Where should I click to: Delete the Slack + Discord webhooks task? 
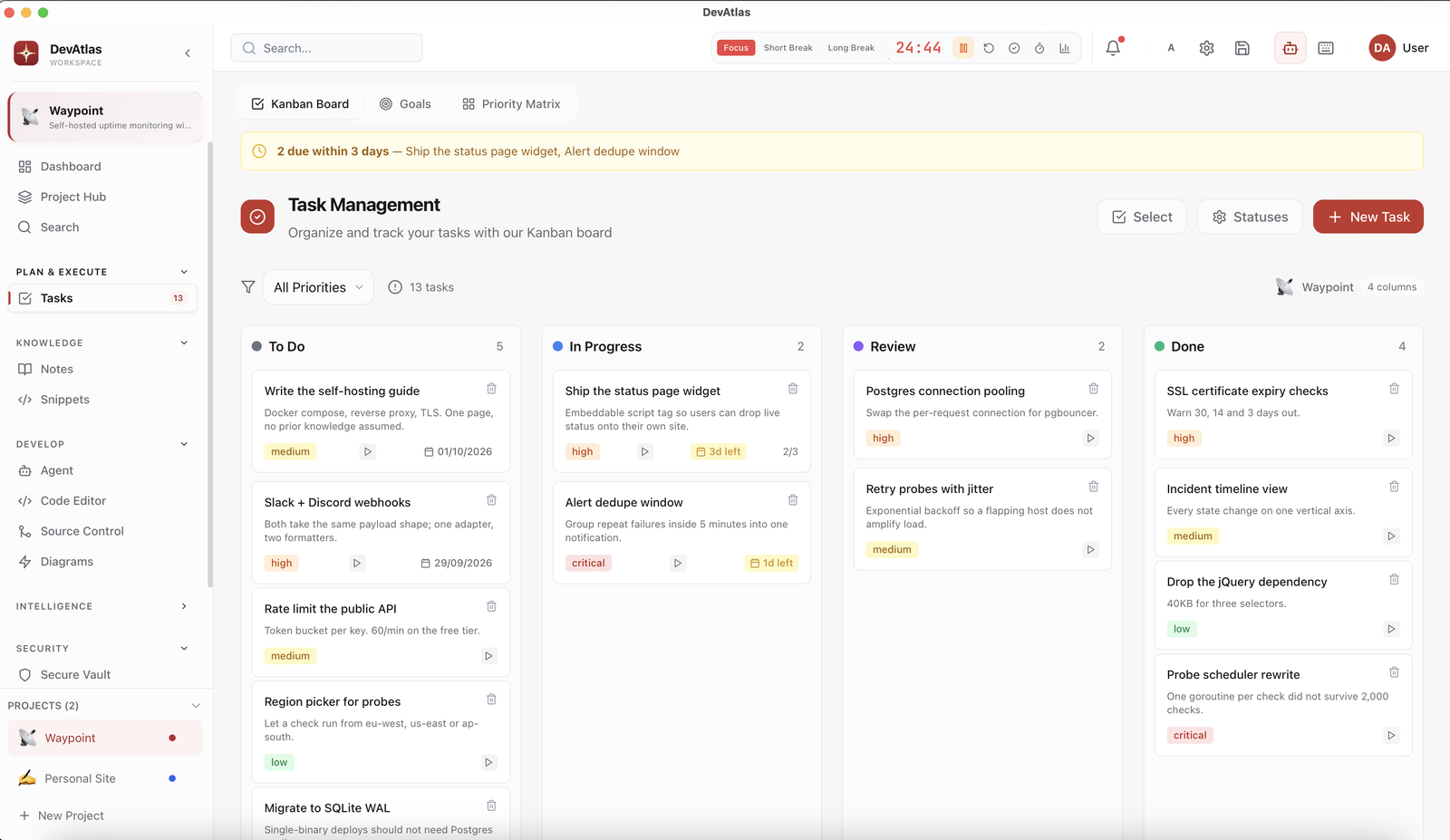point(491,500)
